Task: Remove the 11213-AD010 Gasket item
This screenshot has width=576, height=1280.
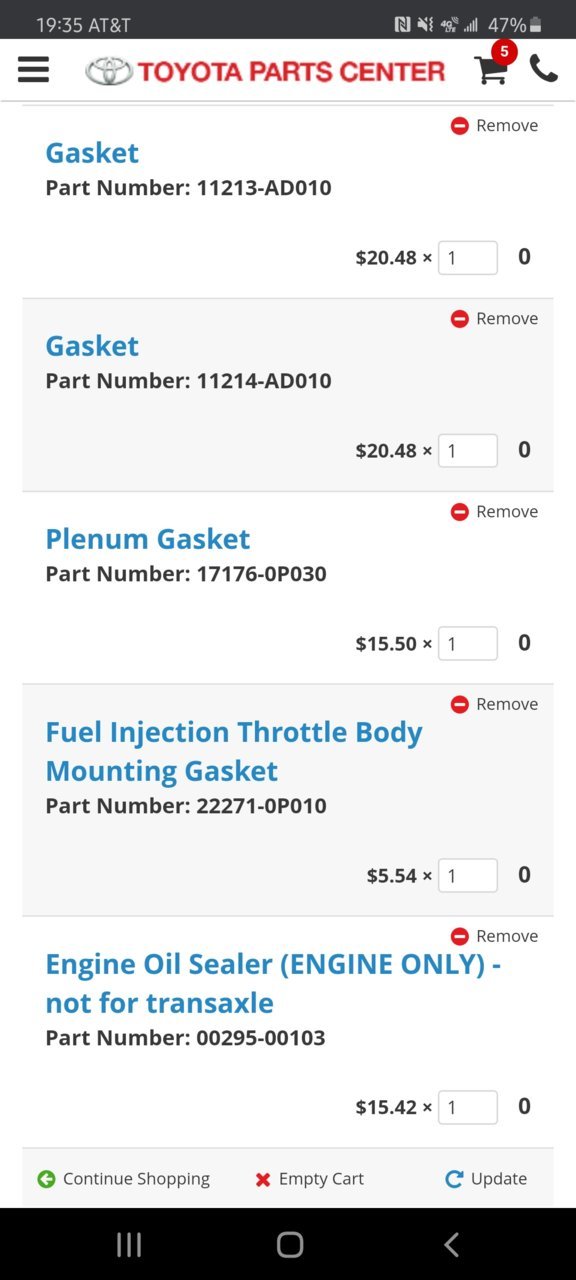Action: (x=494, y=125)
